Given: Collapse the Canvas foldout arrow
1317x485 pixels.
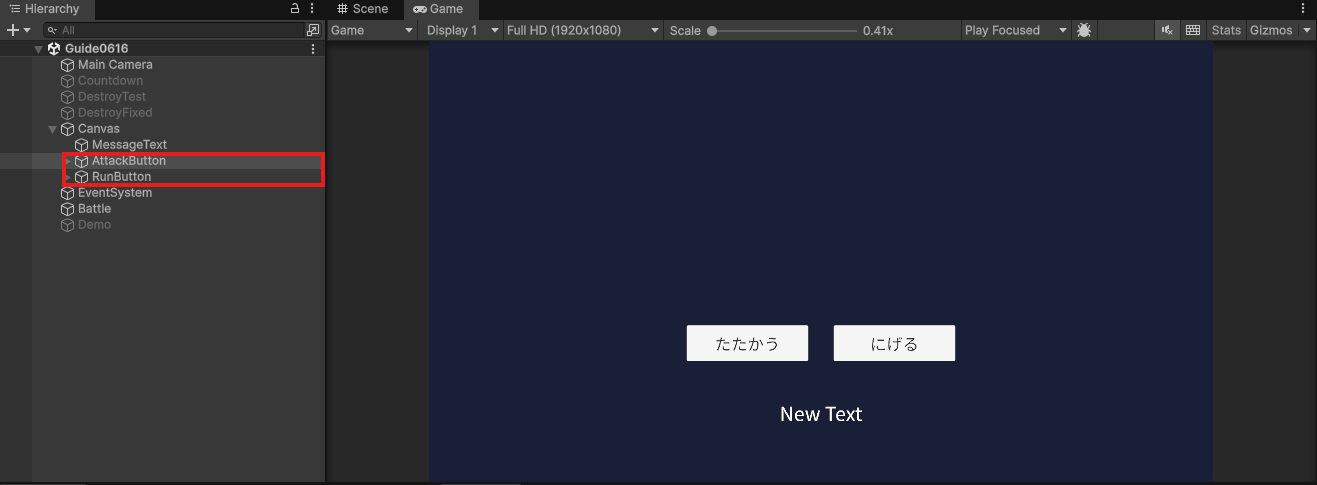Looking at the screenshot, I should click(x=53, y=129).
